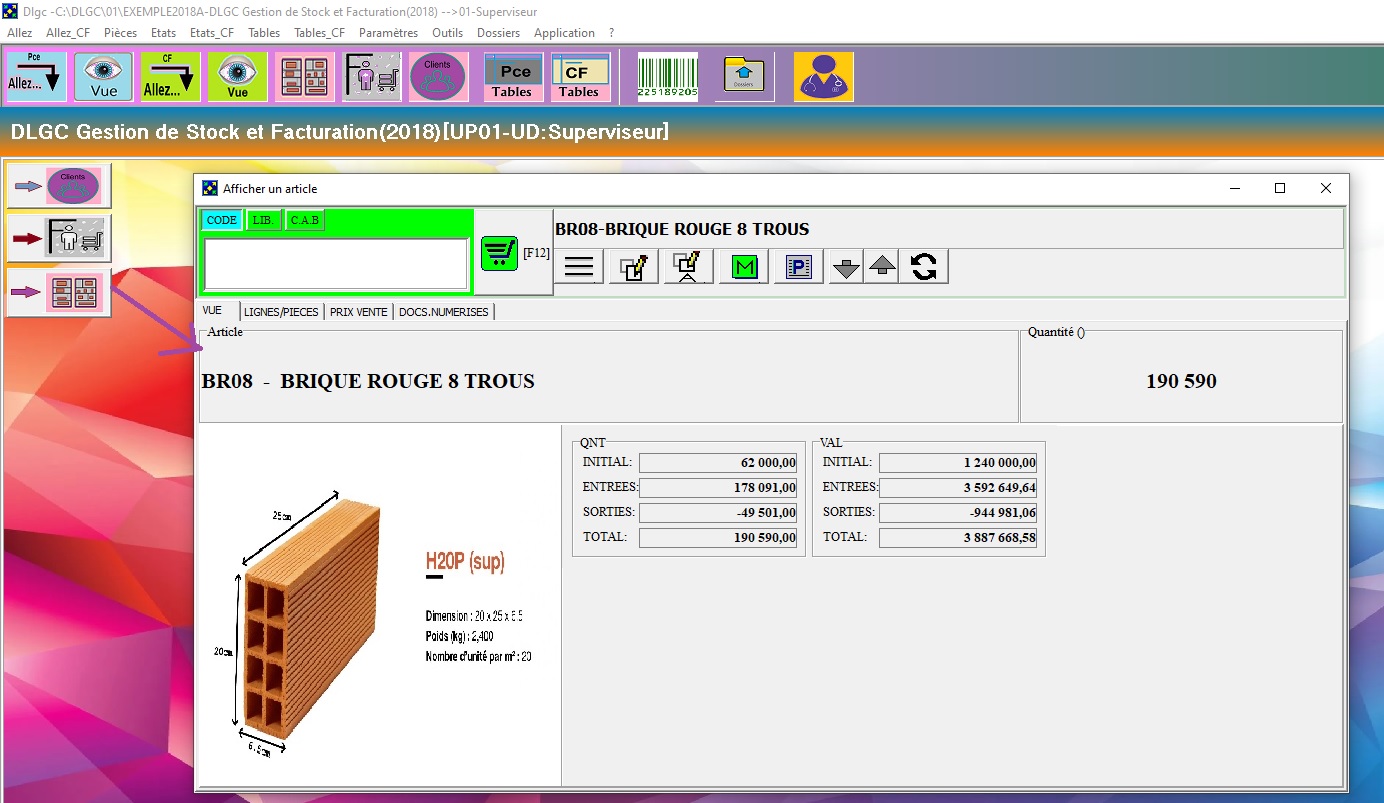1384x803 pixels.
Task: Open the purple Clients toolbar icon
Action: tap(438, 77)
